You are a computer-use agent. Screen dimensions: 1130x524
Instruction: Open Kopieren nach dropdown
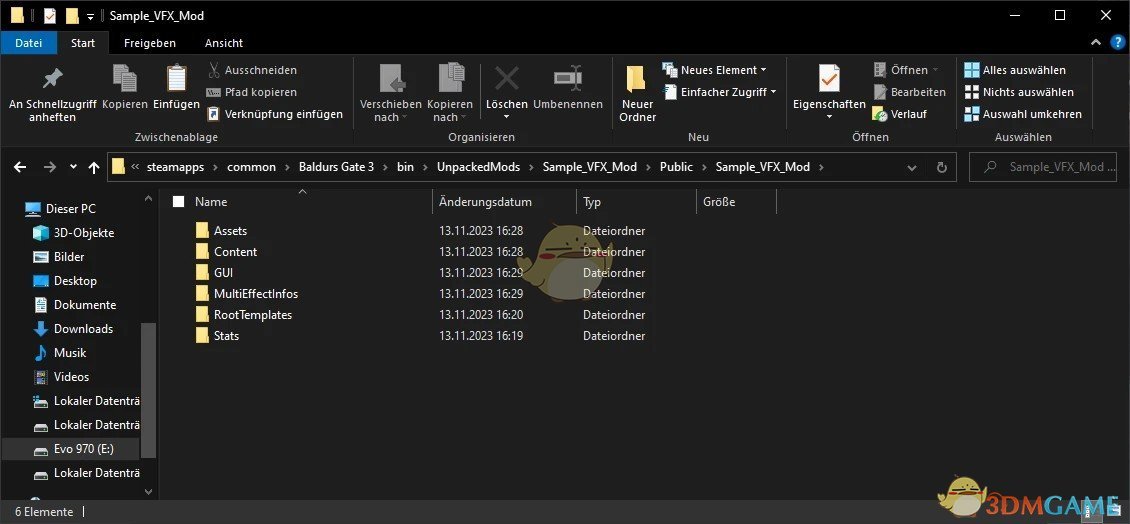tap(450, 94)
